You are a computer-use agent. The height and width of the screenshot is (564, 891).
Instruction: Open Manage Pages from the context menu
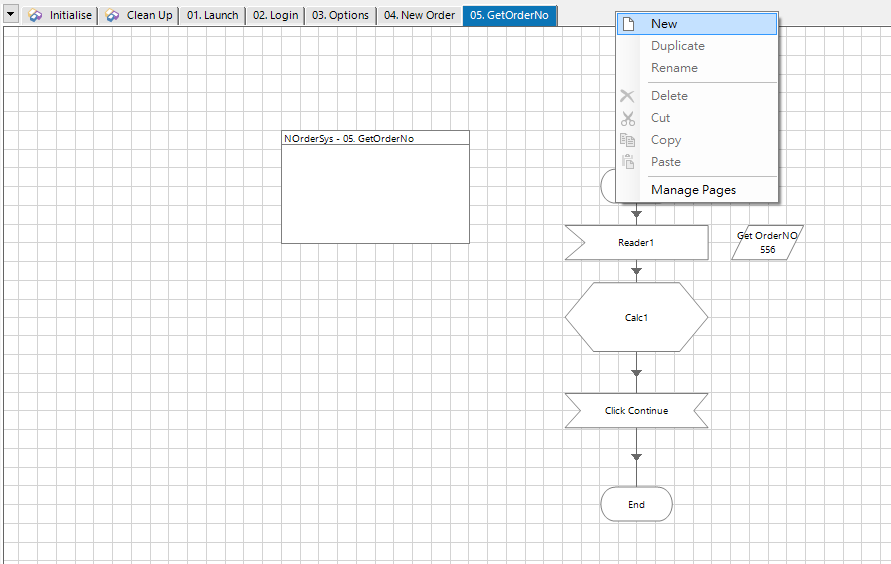[697, 190]
